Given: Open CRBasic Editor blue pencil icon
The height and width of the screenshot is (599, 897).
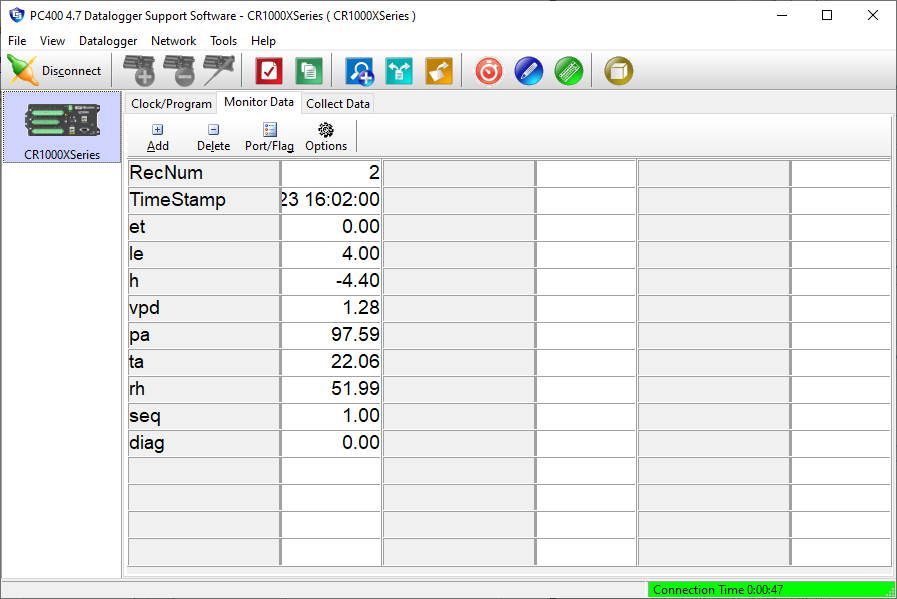Looking at the screenshot, I should [529, 71].
